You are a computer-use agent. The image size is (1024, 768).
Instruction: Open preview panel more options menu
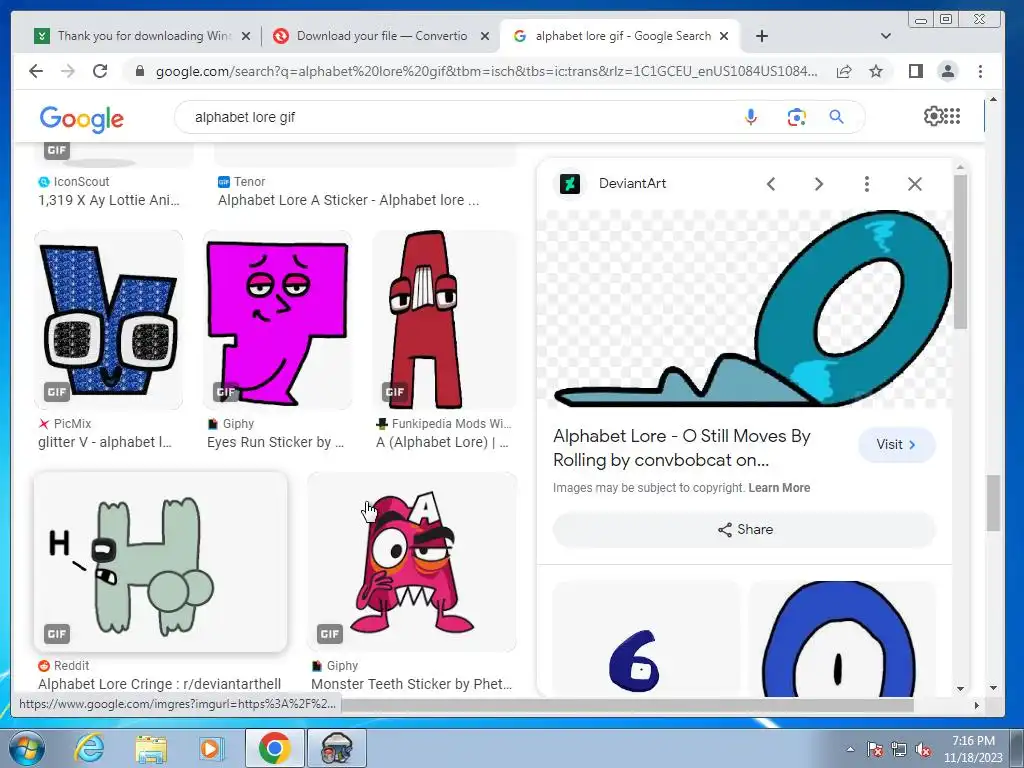point(867,184)
